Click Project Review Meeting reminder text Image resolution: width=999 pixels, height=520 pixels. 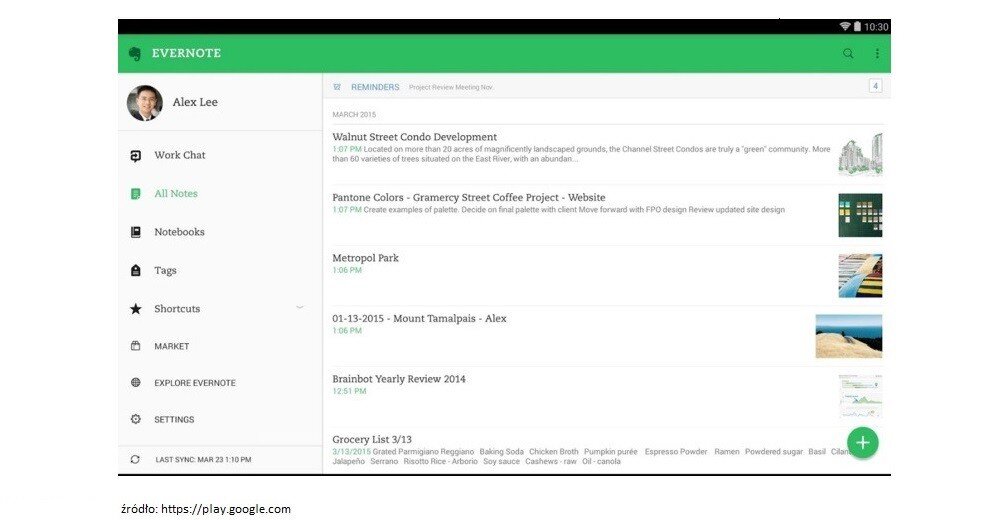point(451,87)
